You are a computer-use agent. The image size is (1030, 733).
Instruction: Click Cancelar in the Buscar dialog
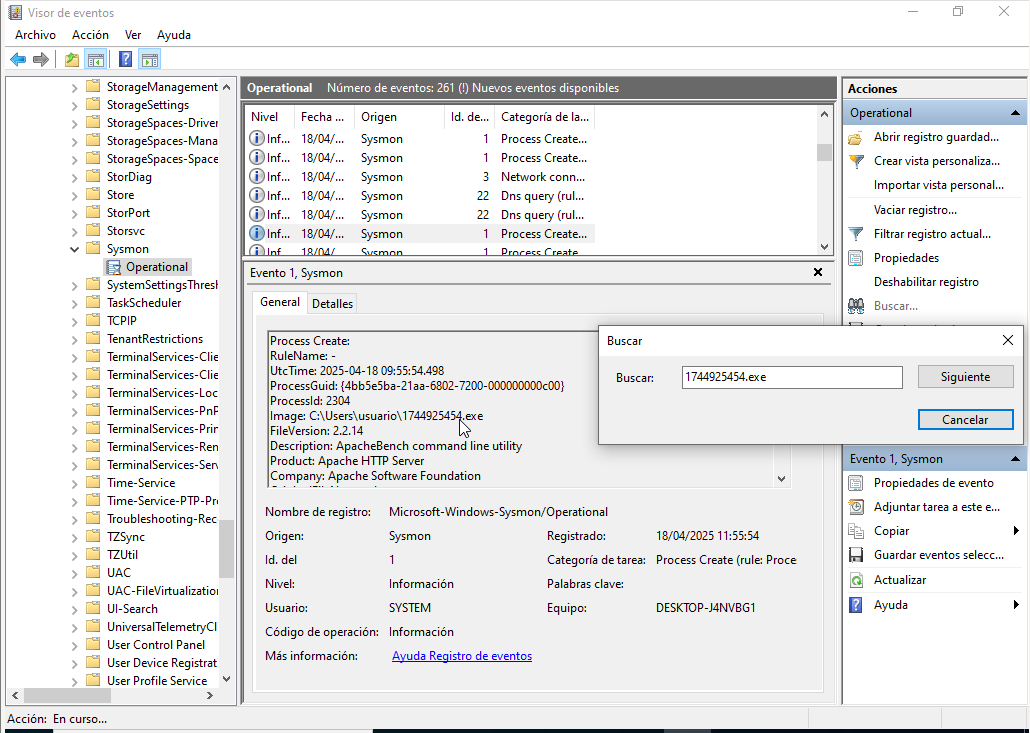965,420
